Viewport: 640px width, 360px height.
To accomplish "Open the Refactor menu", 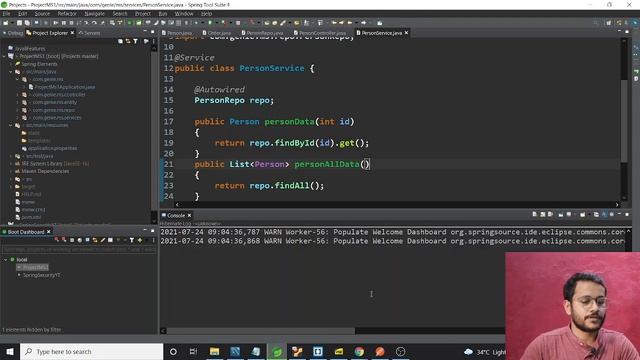I will click(x=67, y=13).
